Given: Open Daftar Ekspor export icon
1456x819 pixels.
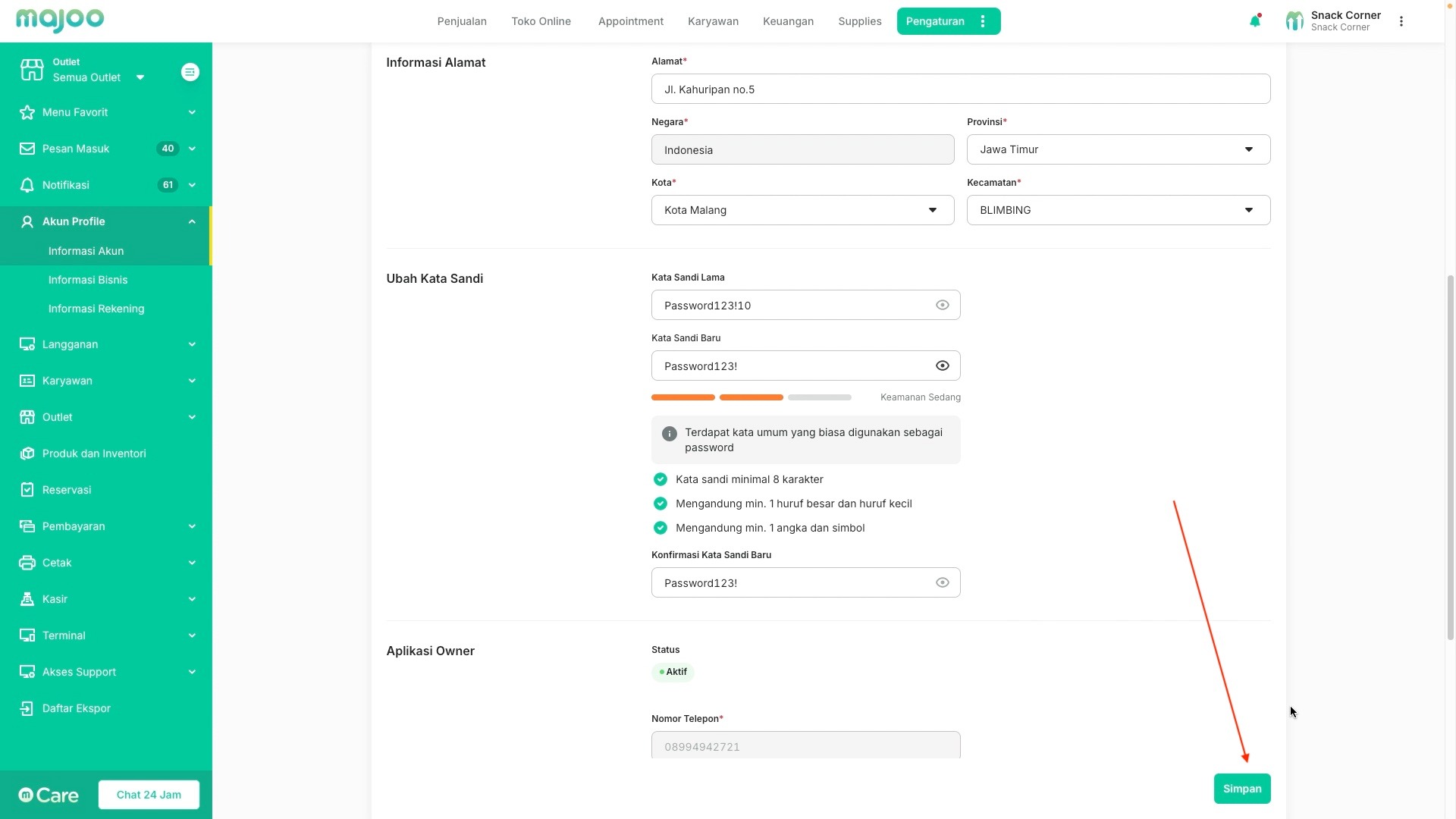Looking at the screenshot, I should point(27,708).
